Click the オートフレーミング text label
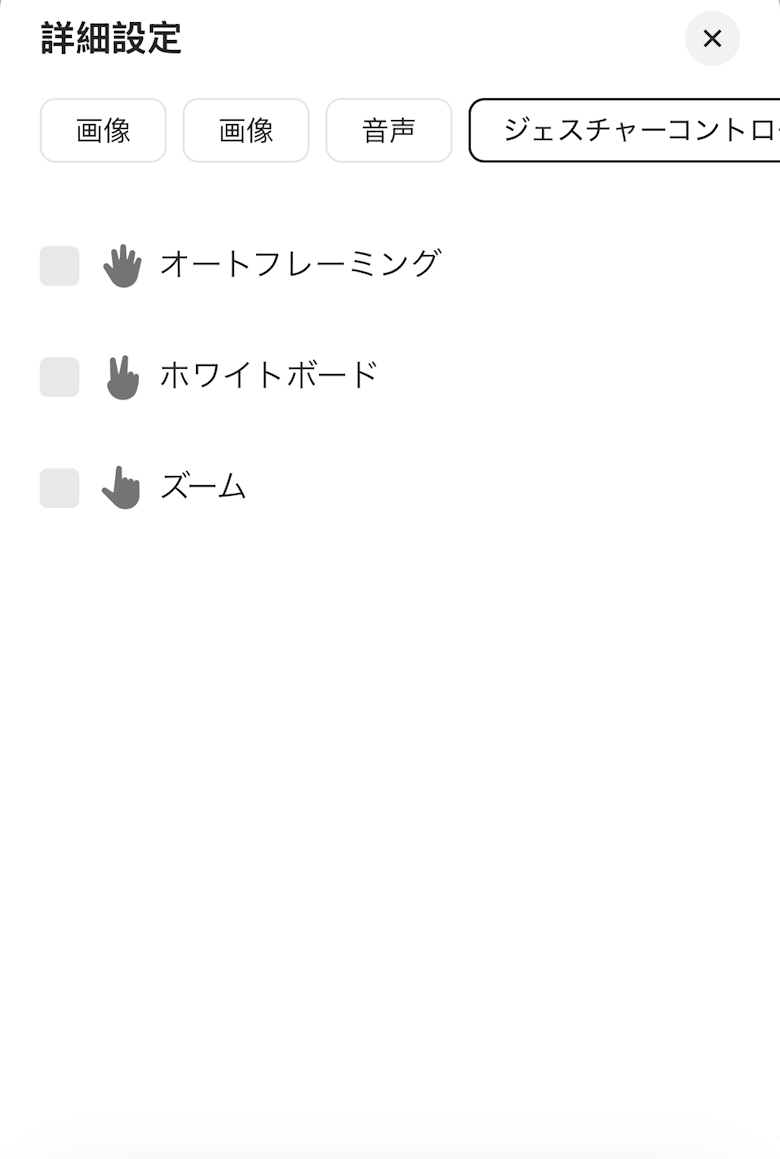 coord(300,264)
